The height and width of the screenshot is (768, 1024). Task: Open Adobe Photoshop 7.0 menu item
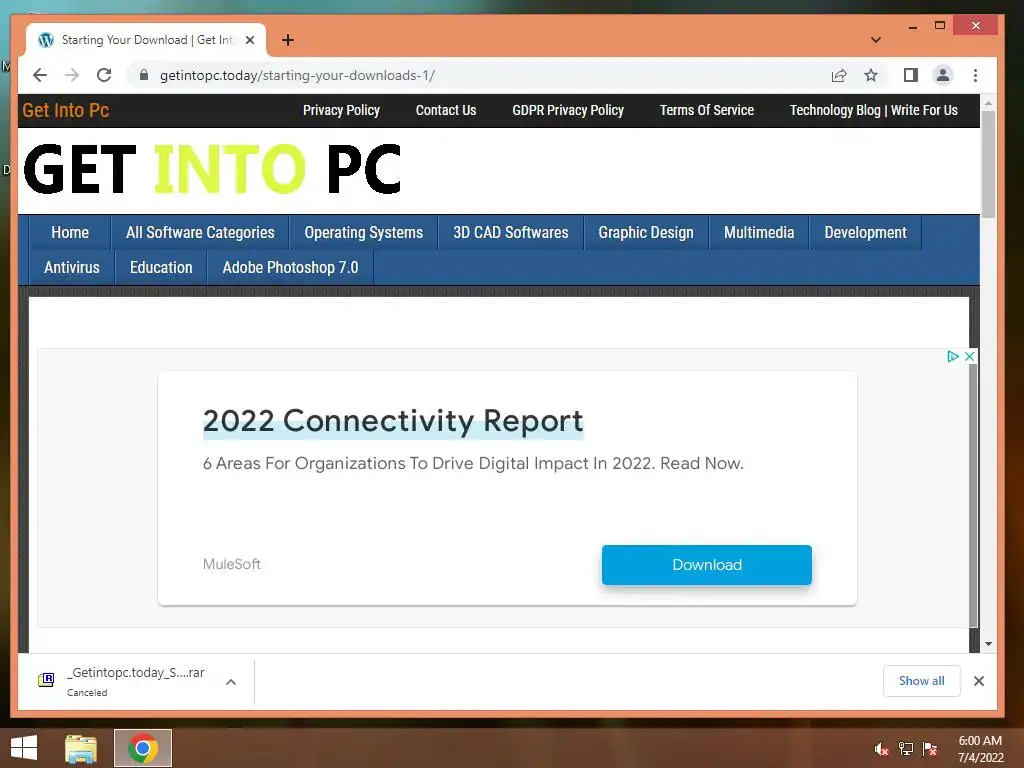tap(290, 268)
